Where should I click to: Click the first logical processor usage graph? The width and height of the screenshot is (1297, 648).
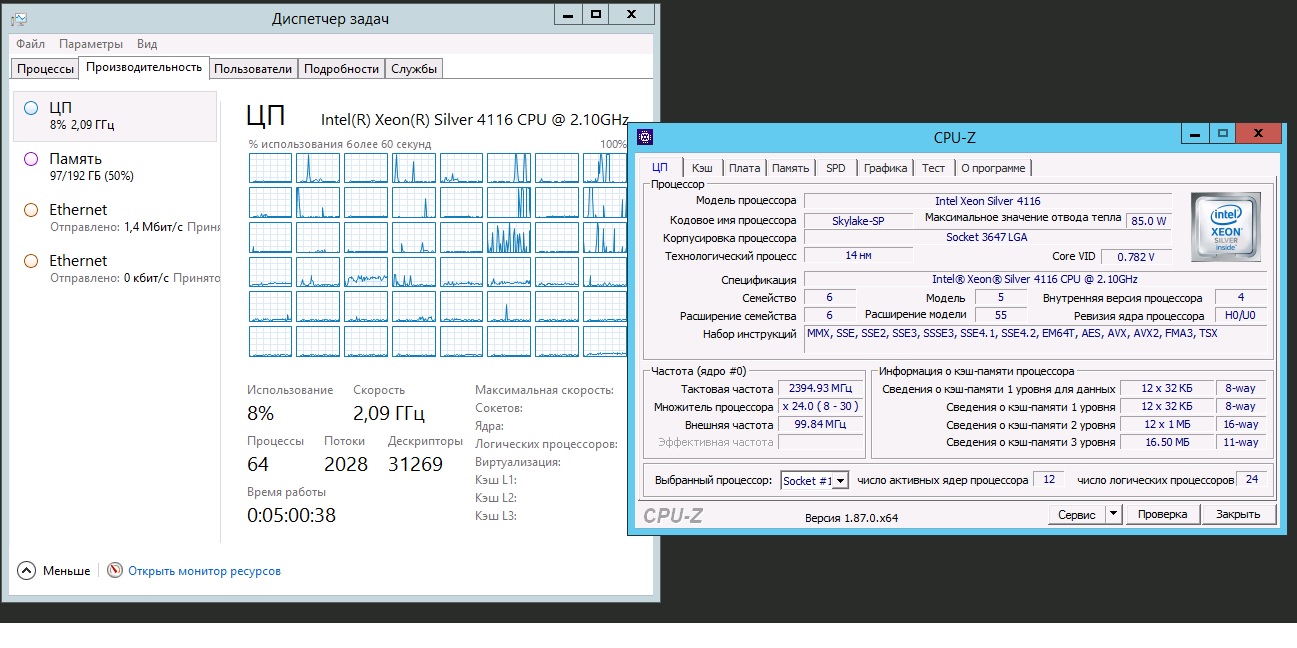click(x=270, y=168)
